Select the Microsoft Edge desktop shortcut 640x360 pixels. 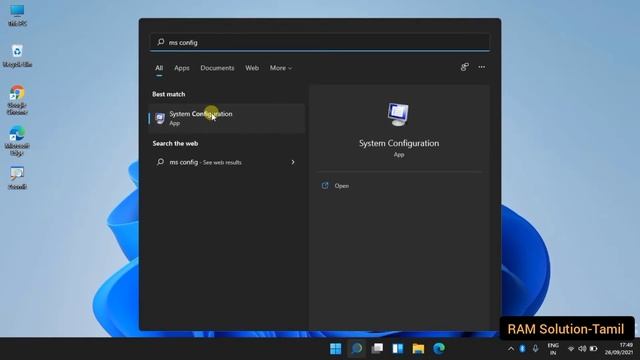(17, 141)
